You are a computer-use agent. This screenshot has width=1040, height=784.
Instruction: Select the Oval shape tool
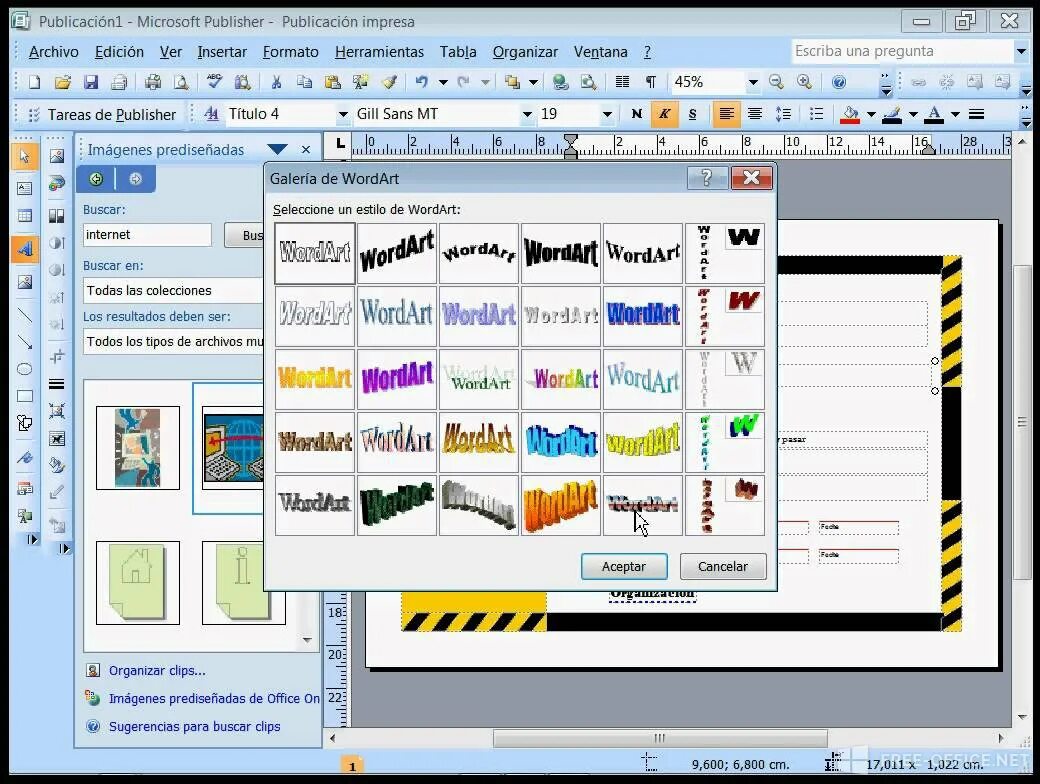coord(25,369)
